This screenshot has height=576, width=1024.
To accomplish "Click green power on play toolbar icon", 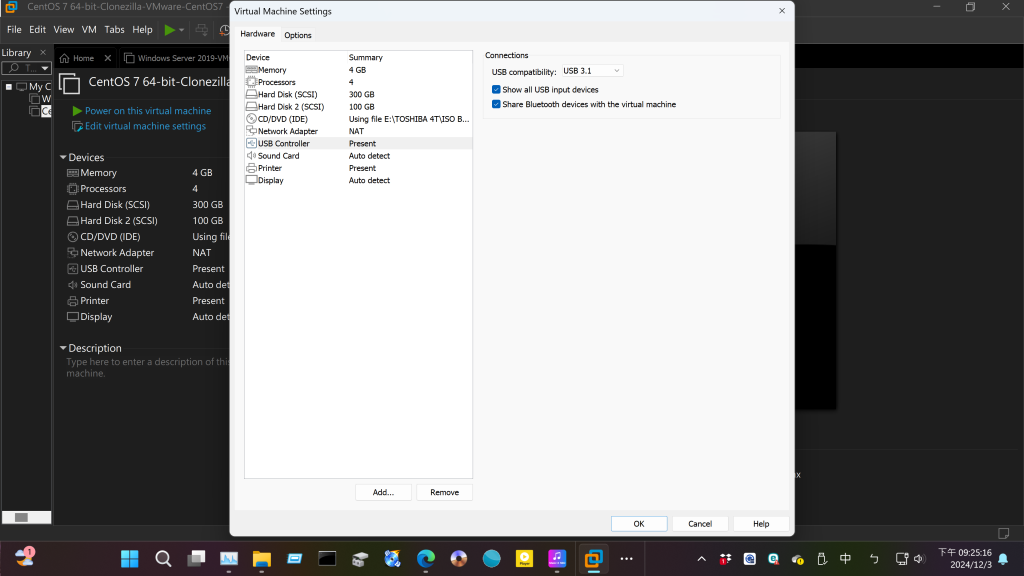I will tap(170, 30).
